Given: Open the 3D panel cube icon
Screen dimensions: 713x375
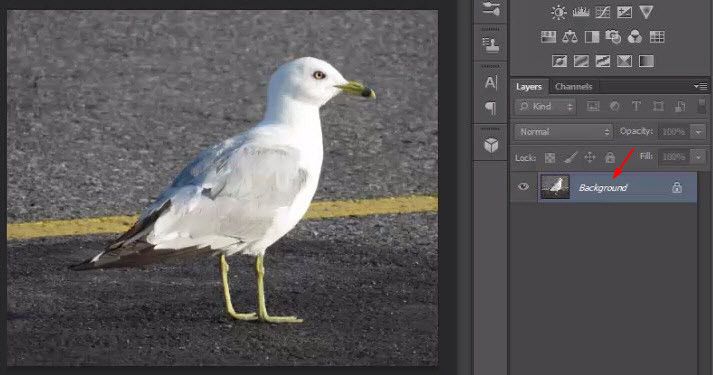Looking at the screenshot, I should [x=491, y=145].
